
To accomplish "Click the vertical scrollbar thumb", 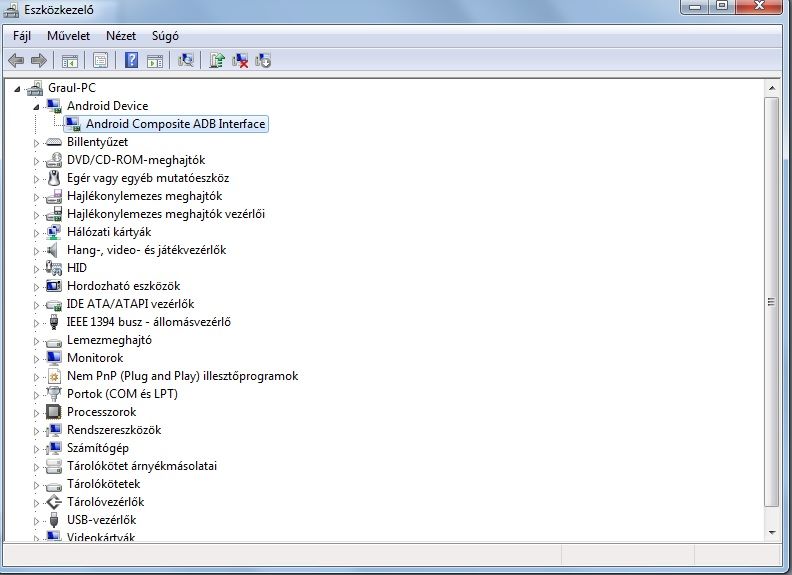I will coord(771,302).
